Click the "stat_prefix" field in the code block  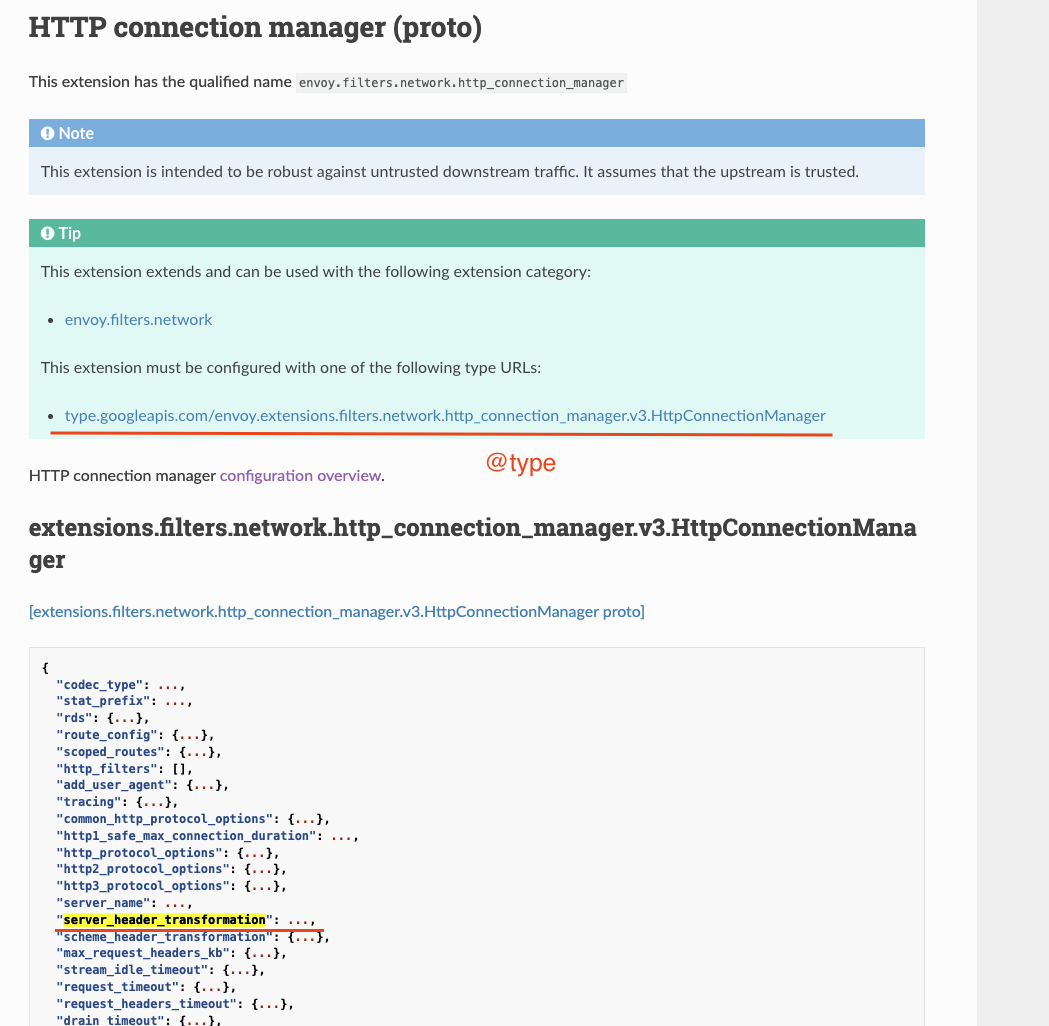tap(104, 701)
